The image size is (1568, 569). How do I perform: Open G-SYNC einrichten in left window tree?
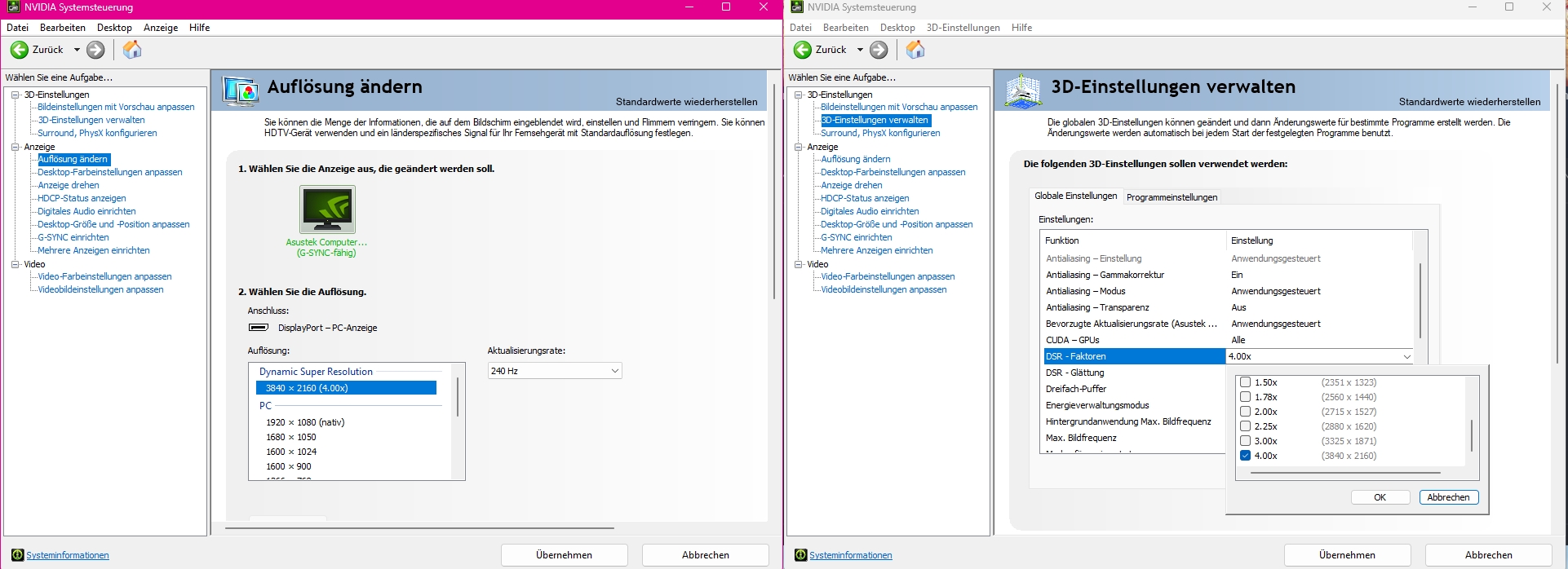point(73,237)
